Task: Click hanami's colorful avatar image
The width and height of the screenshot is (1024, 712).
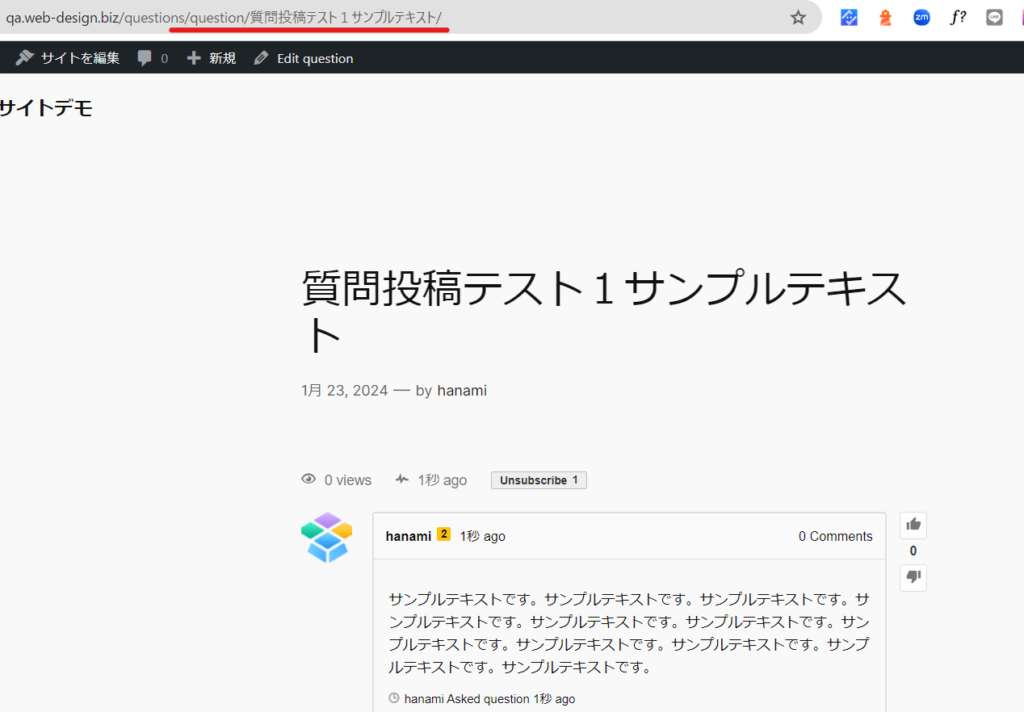Action: [x=327, y=537]
